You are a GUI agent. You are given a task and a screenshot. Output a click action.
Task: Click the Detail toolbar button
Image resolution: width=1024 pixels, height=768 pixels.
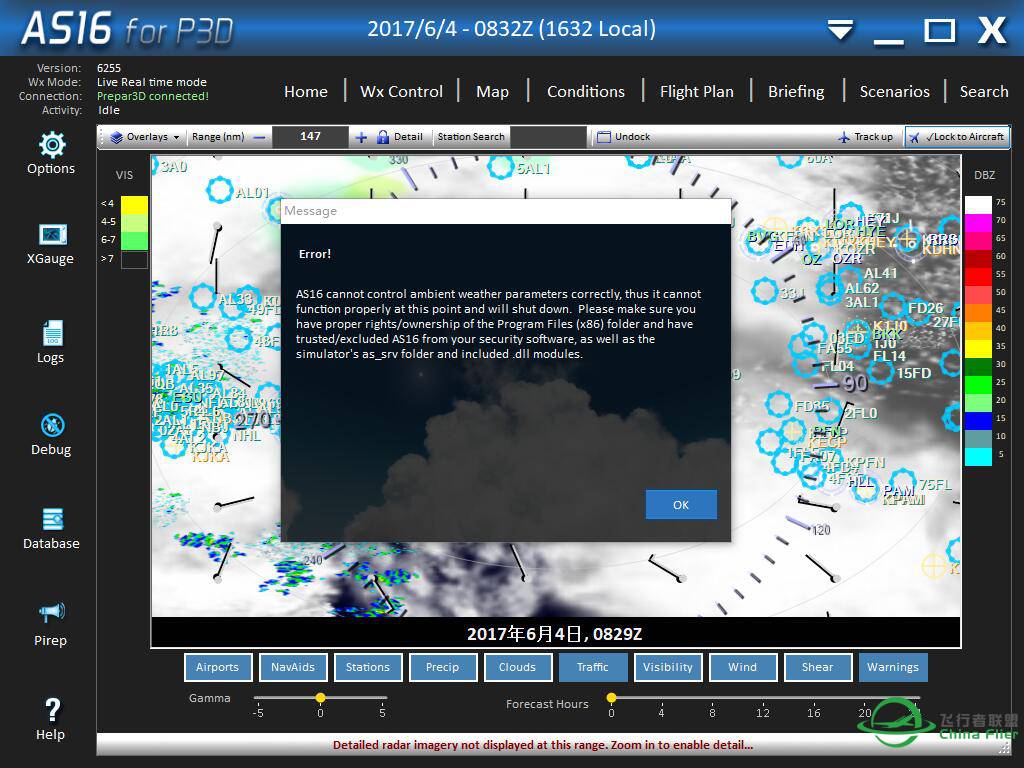pyautogui.click(x=400, y=137)
